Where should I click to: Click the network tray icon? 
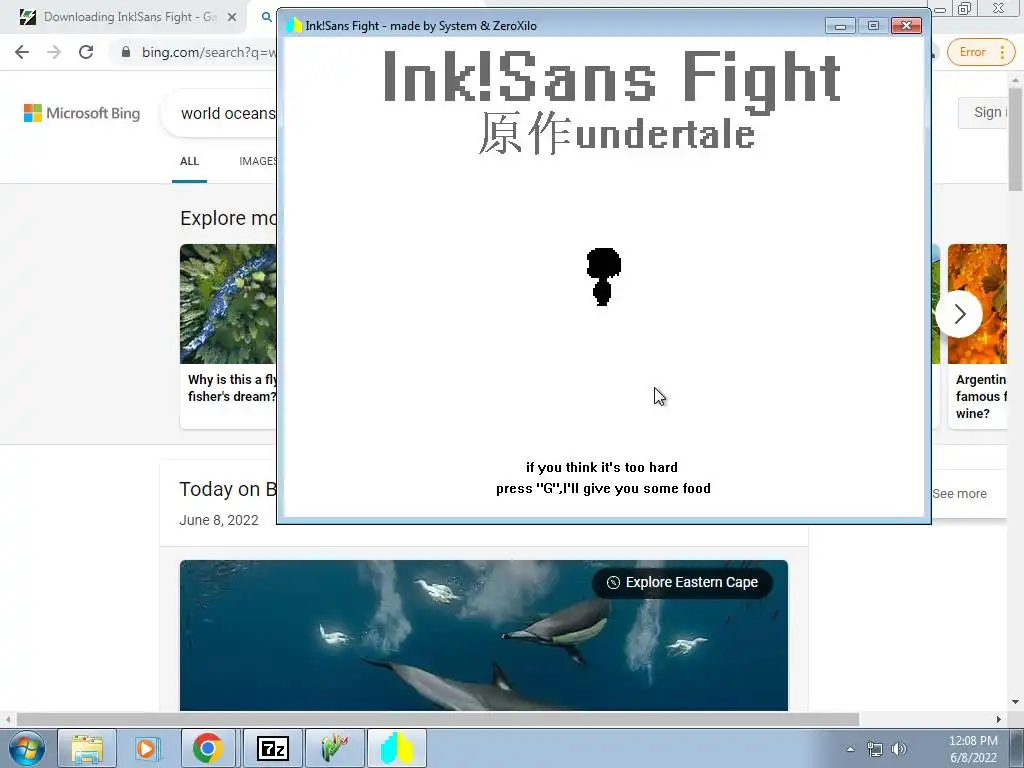click(874, 749)
